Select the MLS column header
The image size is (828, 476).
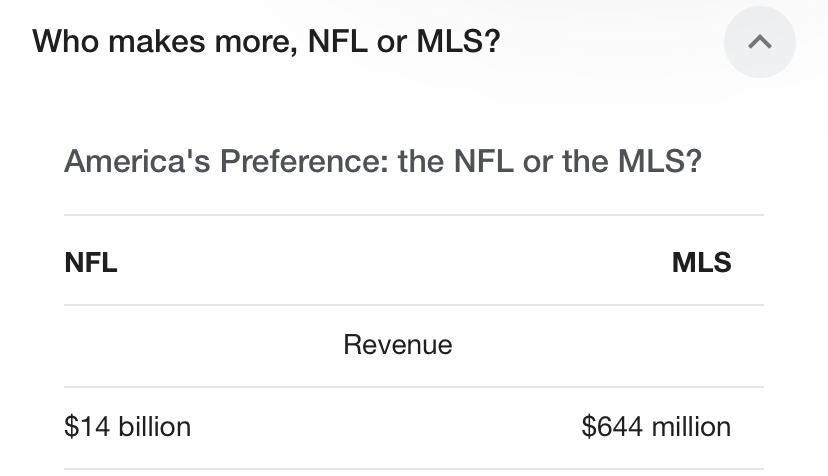point(701,263)
